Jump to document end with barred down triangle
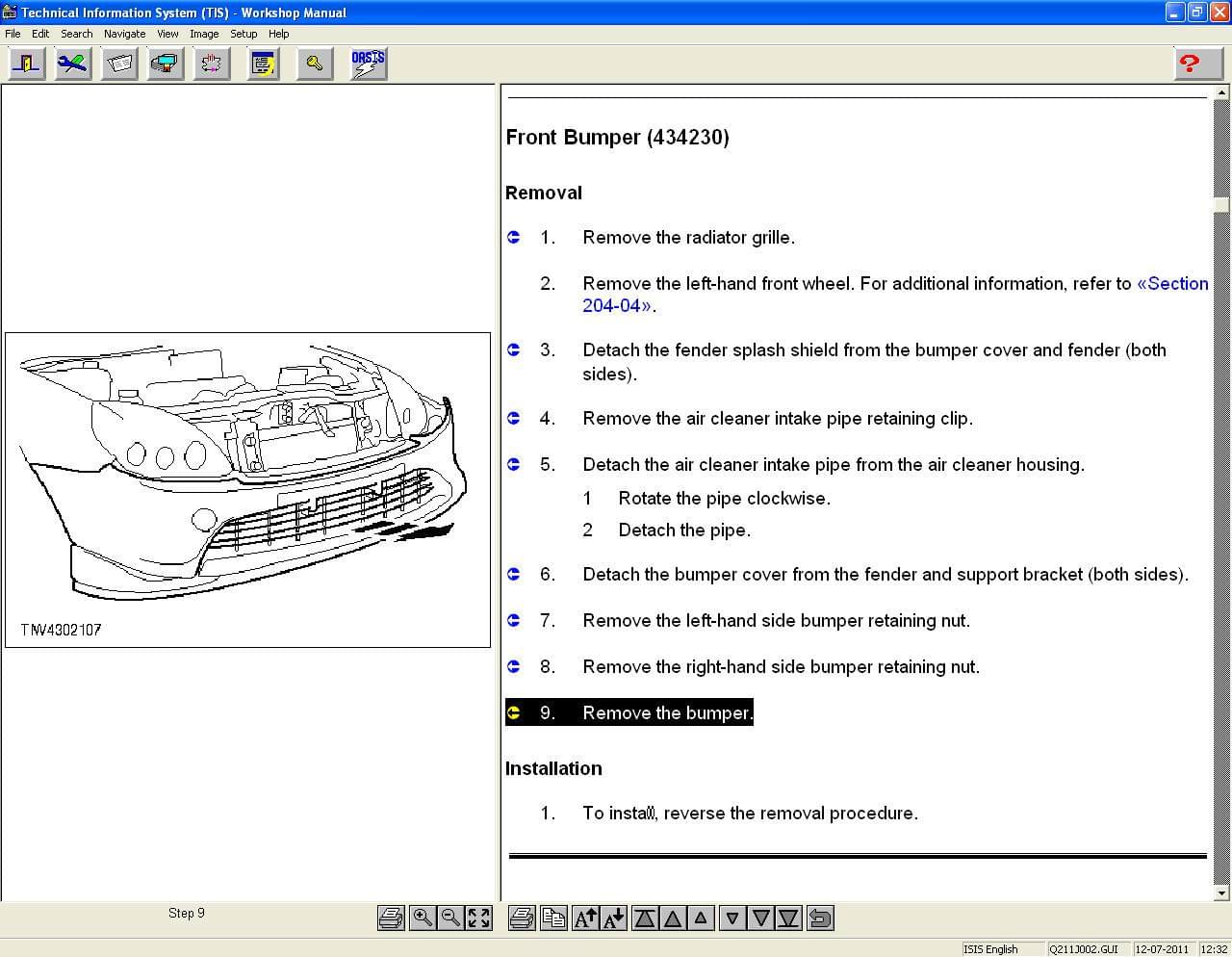The image size is (1232, 957). (x=788, y=918)
